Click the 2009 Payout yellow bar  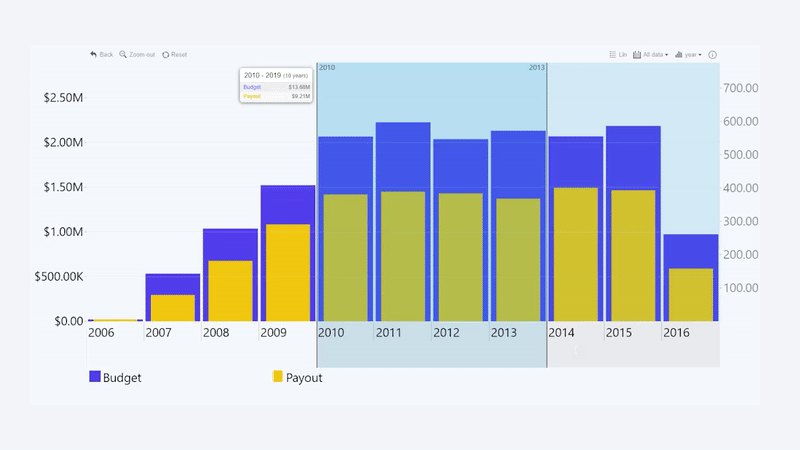point(288,273)
